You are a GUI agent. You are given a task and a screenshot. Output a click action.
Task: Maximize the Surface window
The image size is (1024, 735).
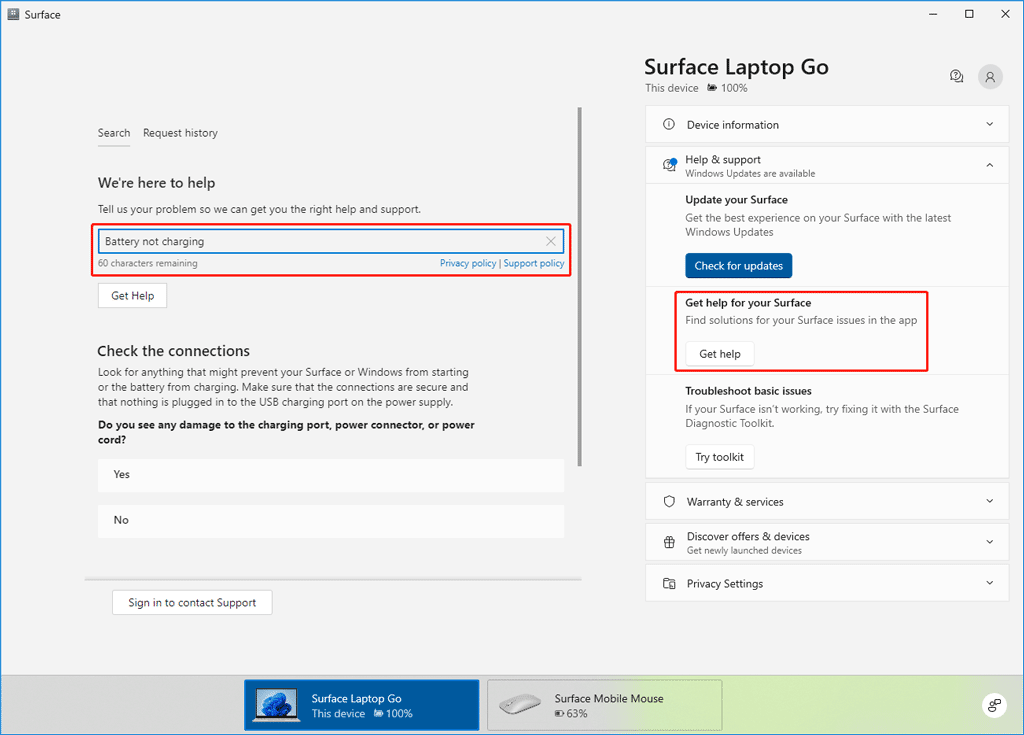[x=969, y=14]
